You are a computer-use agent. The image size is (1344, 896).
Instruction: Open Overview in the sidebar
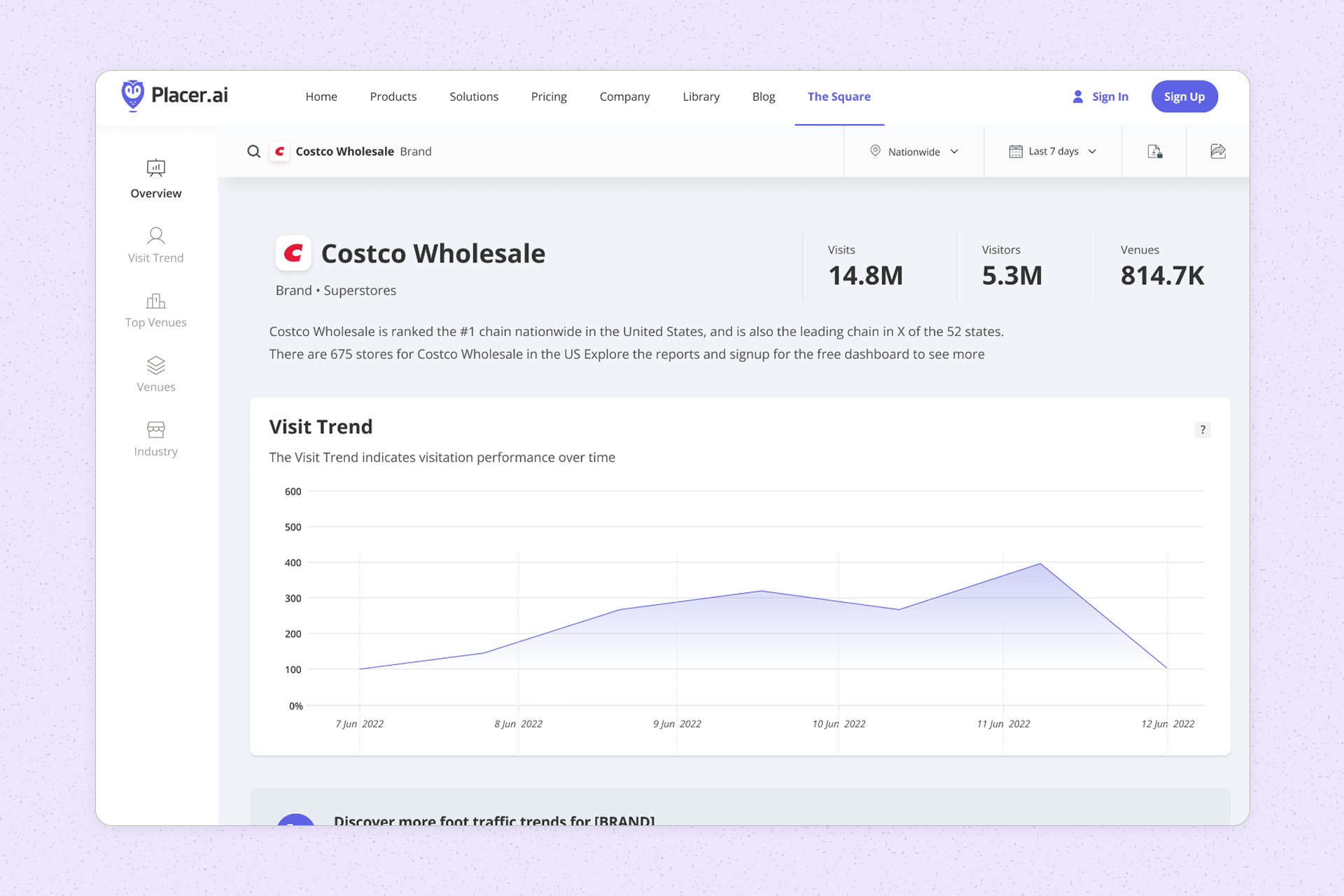155,179
